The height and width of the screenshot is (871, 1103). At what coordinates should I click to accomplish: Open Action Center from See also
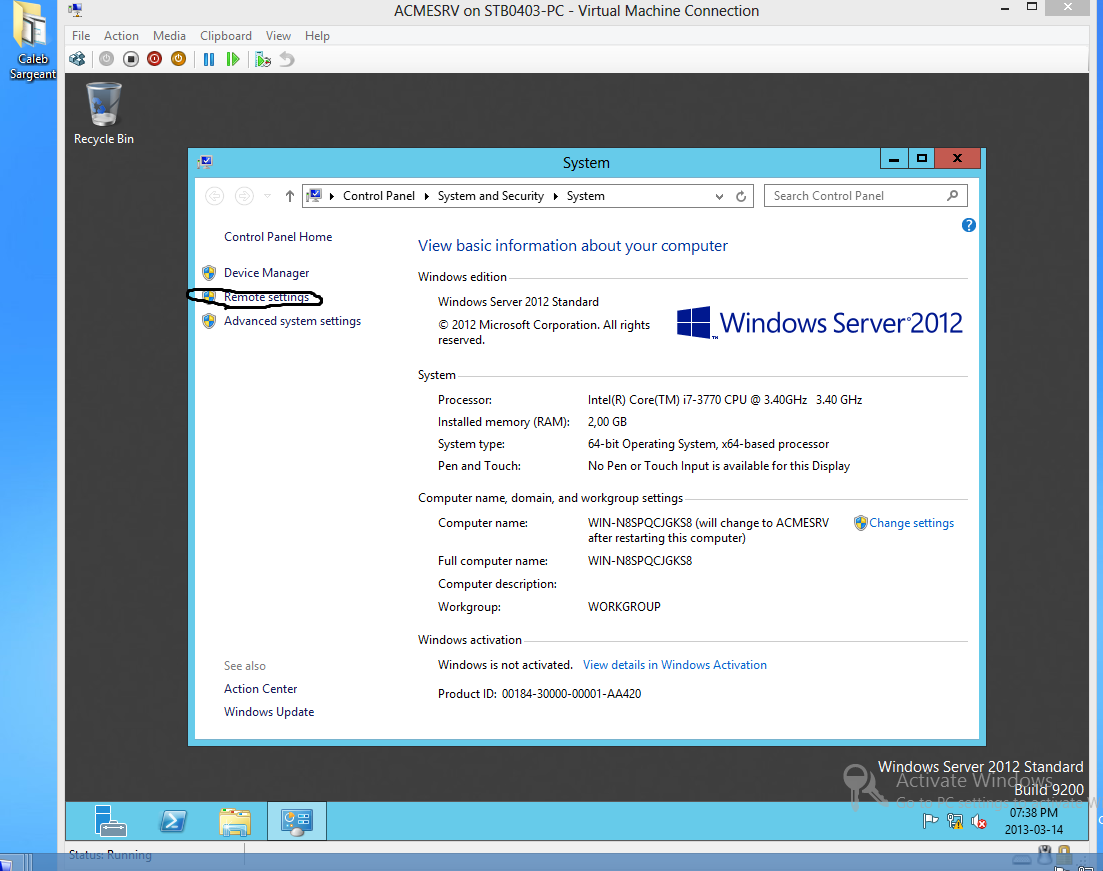pyautogui.click(x=260, y=689)
